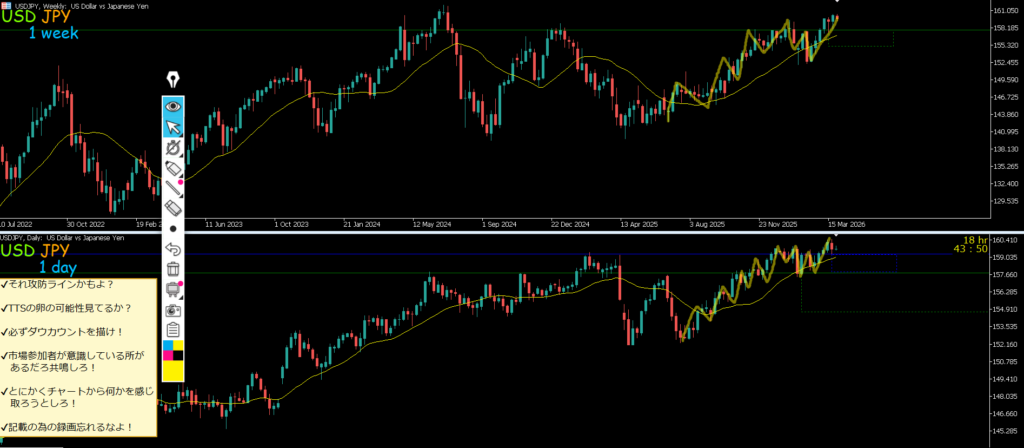Click the '1 week' label
1024x448 pixels.
[54, 33]
